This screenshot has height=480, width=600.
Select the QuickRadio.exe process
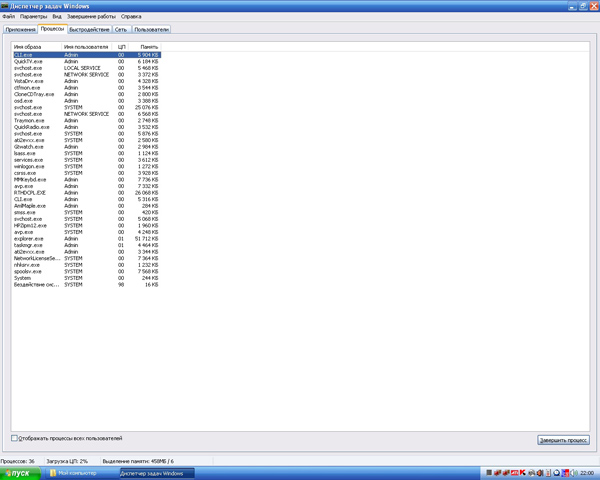point(86,127)
